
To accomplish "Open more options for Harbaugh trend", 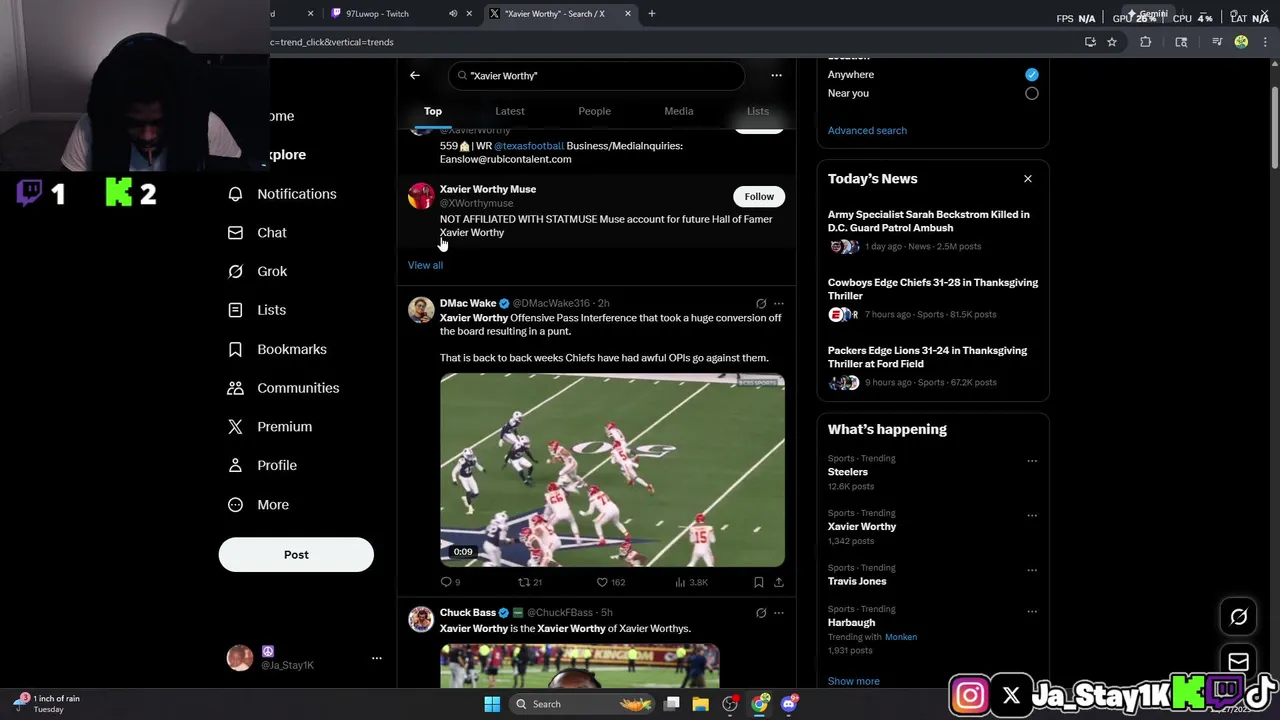I will pos(1032,611).
